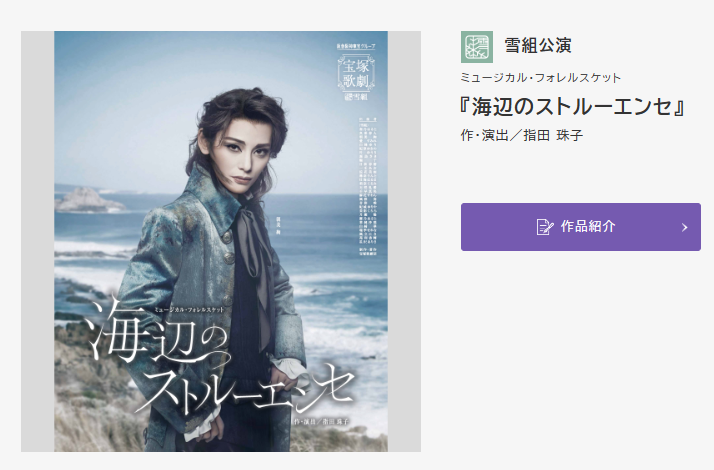This screenshot has height=470, width=714.
Task: Select the 『海辺のストルーエンセ』 title text
Action: 572,107
